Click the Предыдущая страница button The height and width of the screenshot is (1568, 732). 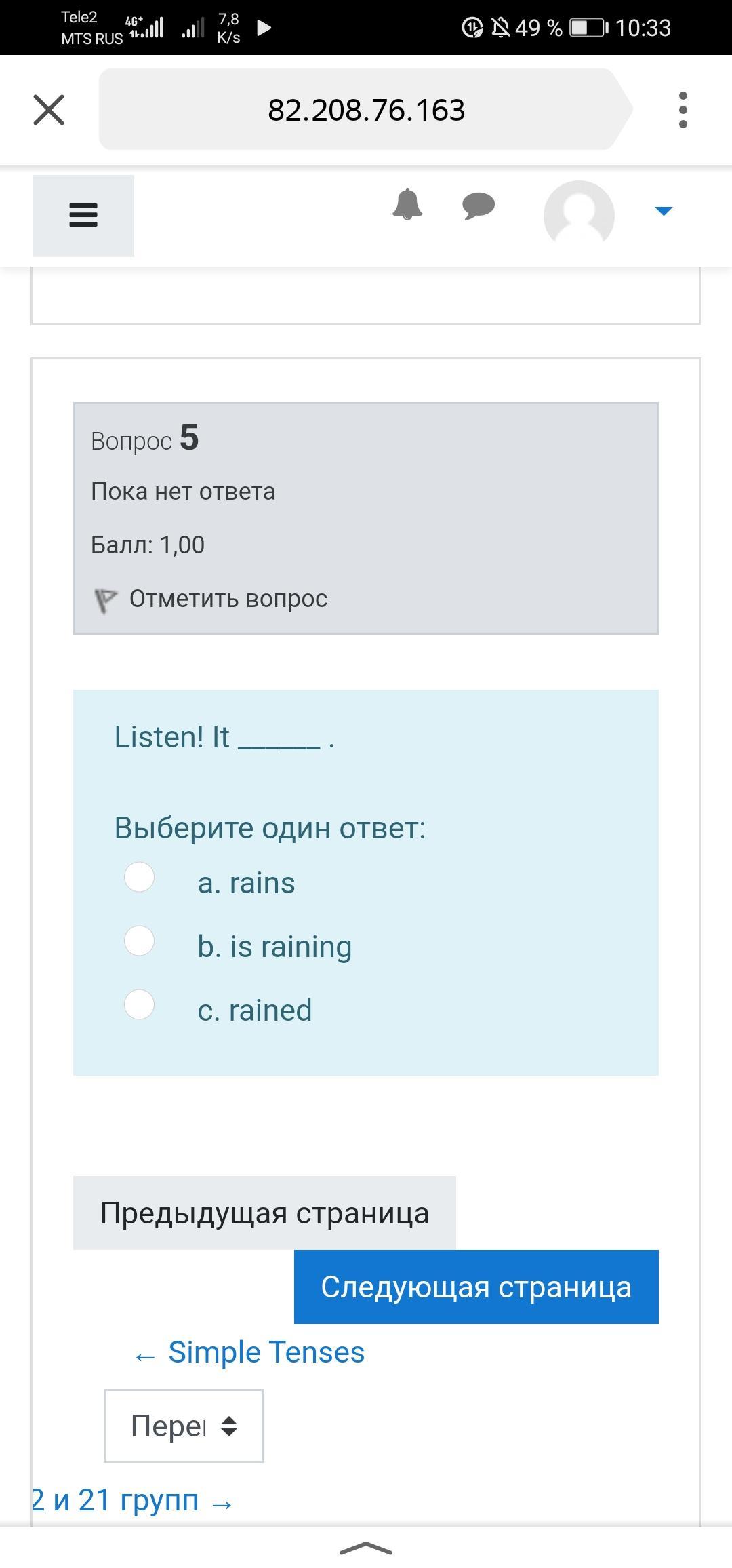point(264,1213)
